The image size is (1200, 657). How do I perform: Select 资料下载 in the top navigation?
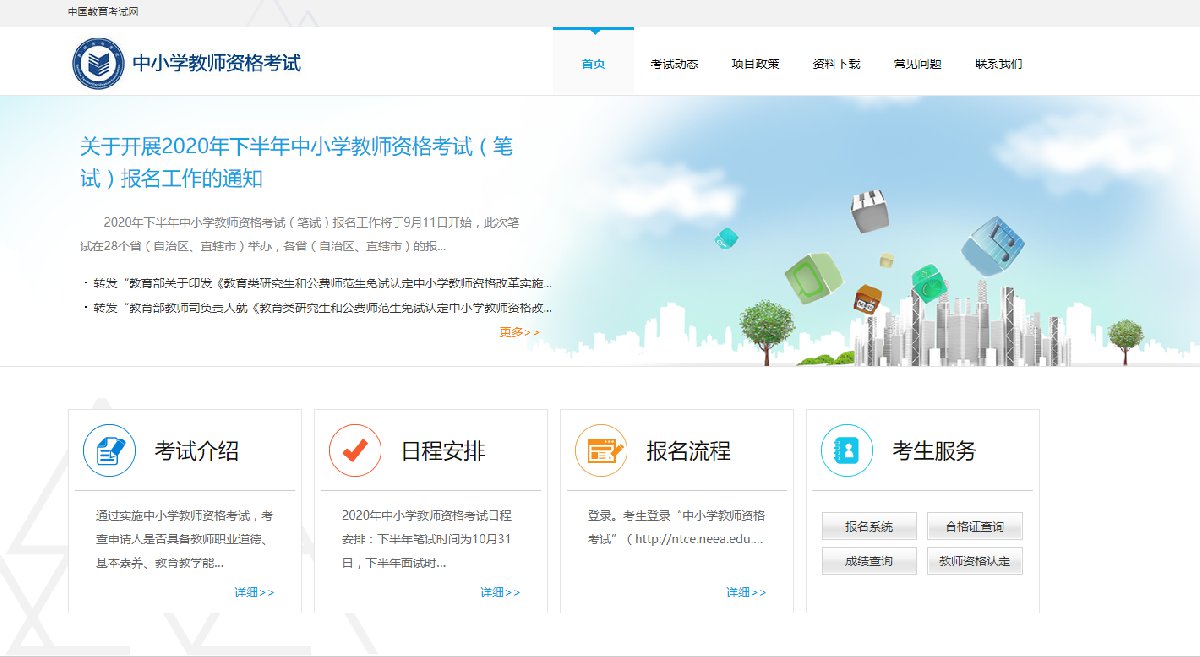pyautogui.click(x=836, y=64)
